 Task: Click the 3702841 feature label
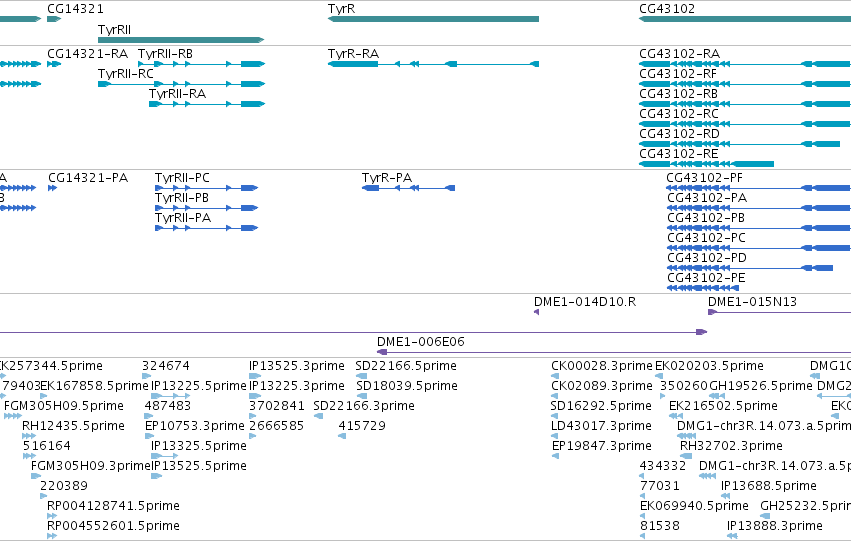(277, 406)
